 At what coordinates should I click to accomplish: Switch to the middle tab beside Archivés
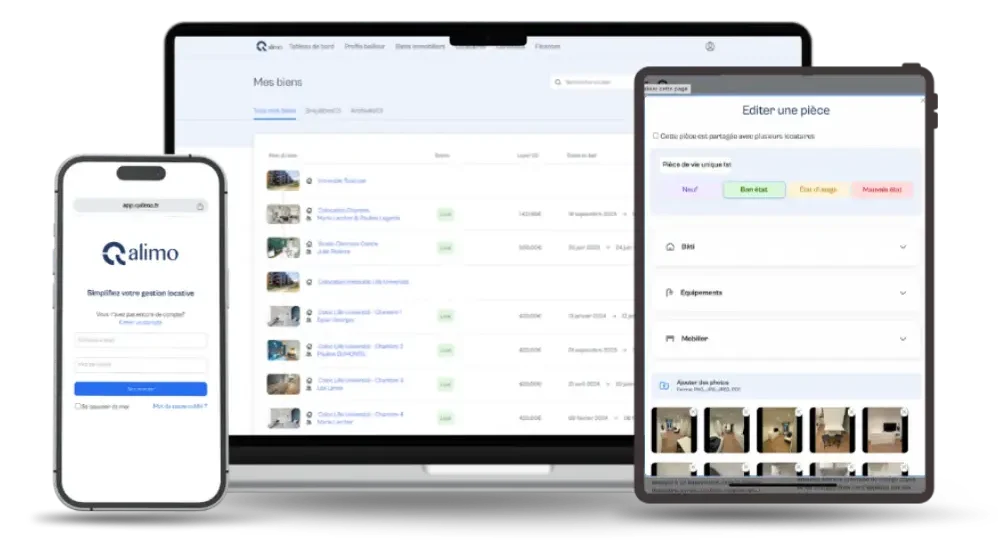(323, 111)
